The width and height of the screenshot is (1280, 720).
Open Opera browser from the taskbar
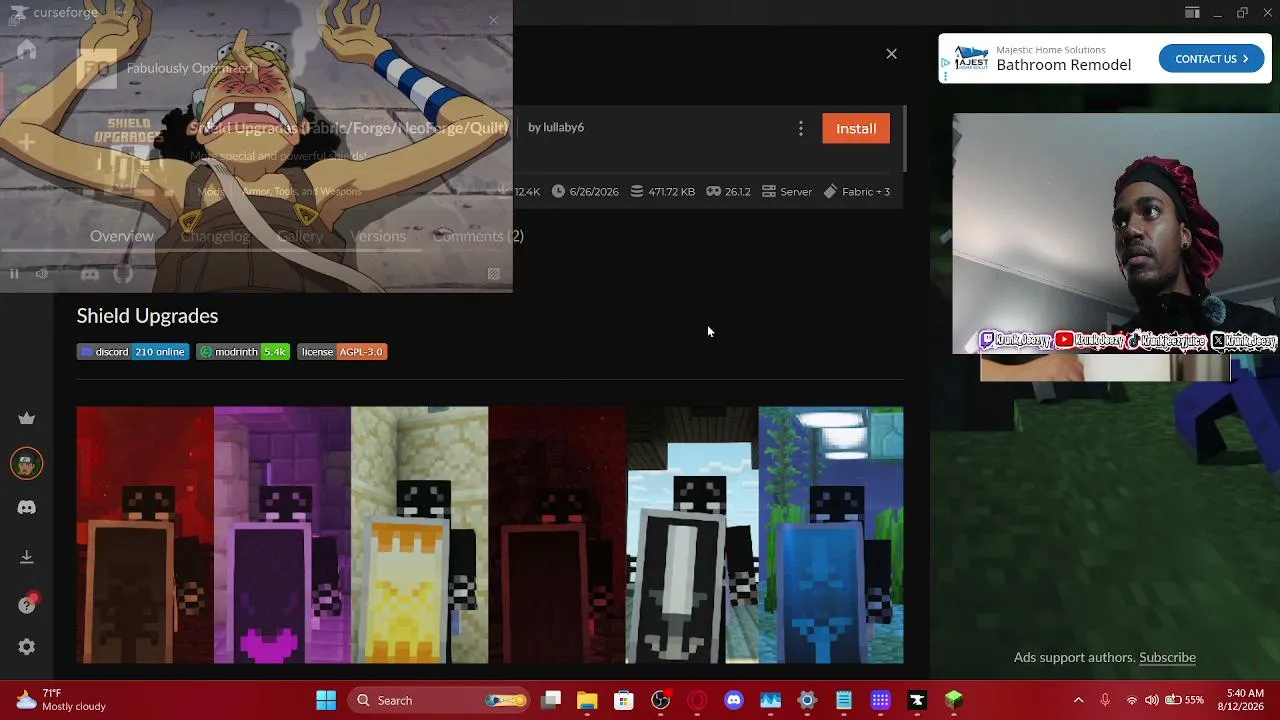[x=697, y=700]
